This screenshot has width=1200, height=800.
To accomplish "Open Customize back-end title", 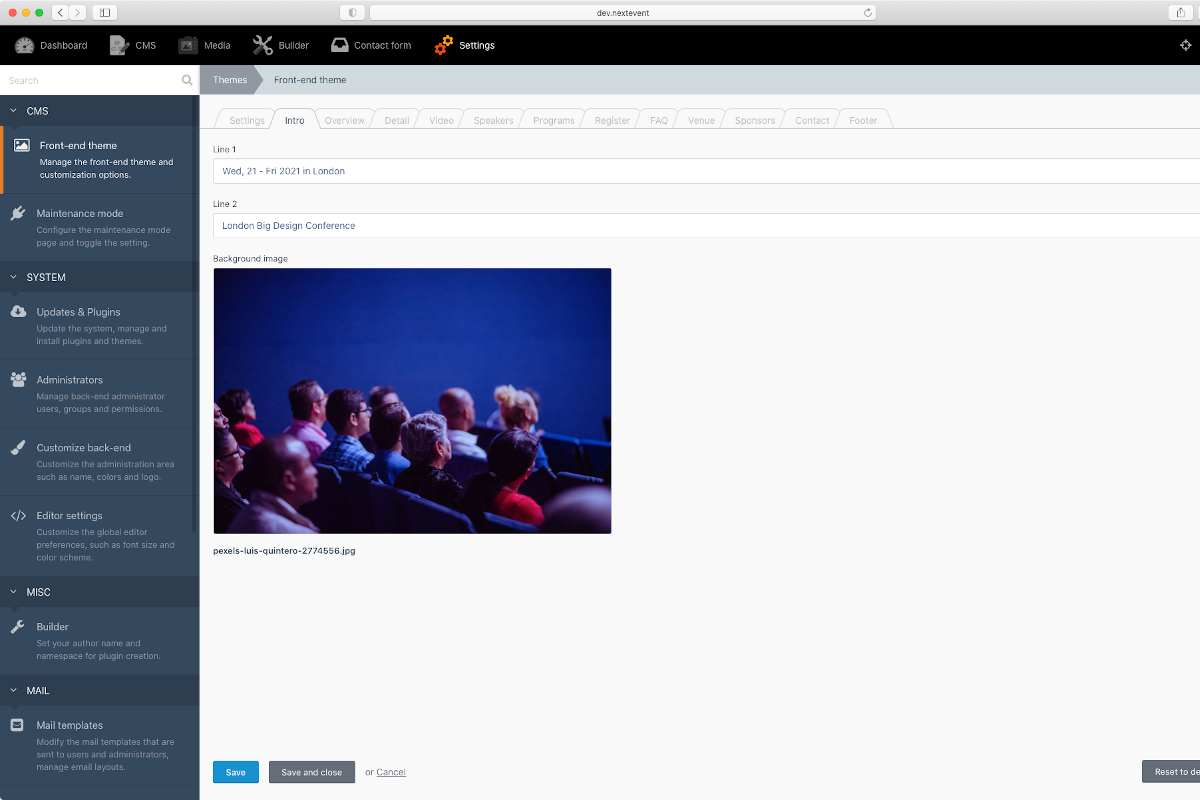I will click(84, 448).
